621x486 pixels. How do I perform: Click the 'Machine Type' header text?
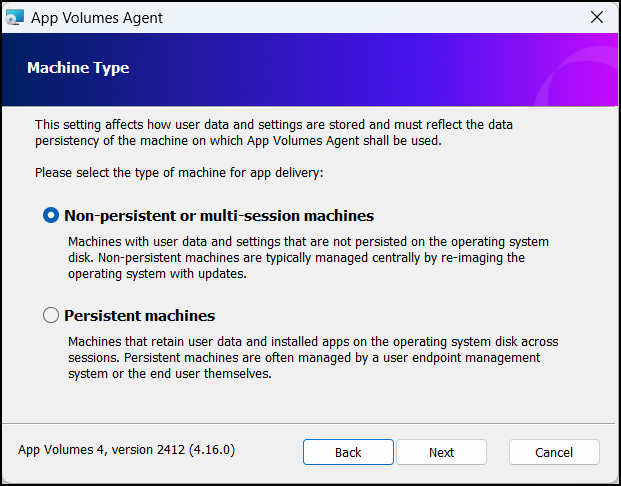point(78,68)
